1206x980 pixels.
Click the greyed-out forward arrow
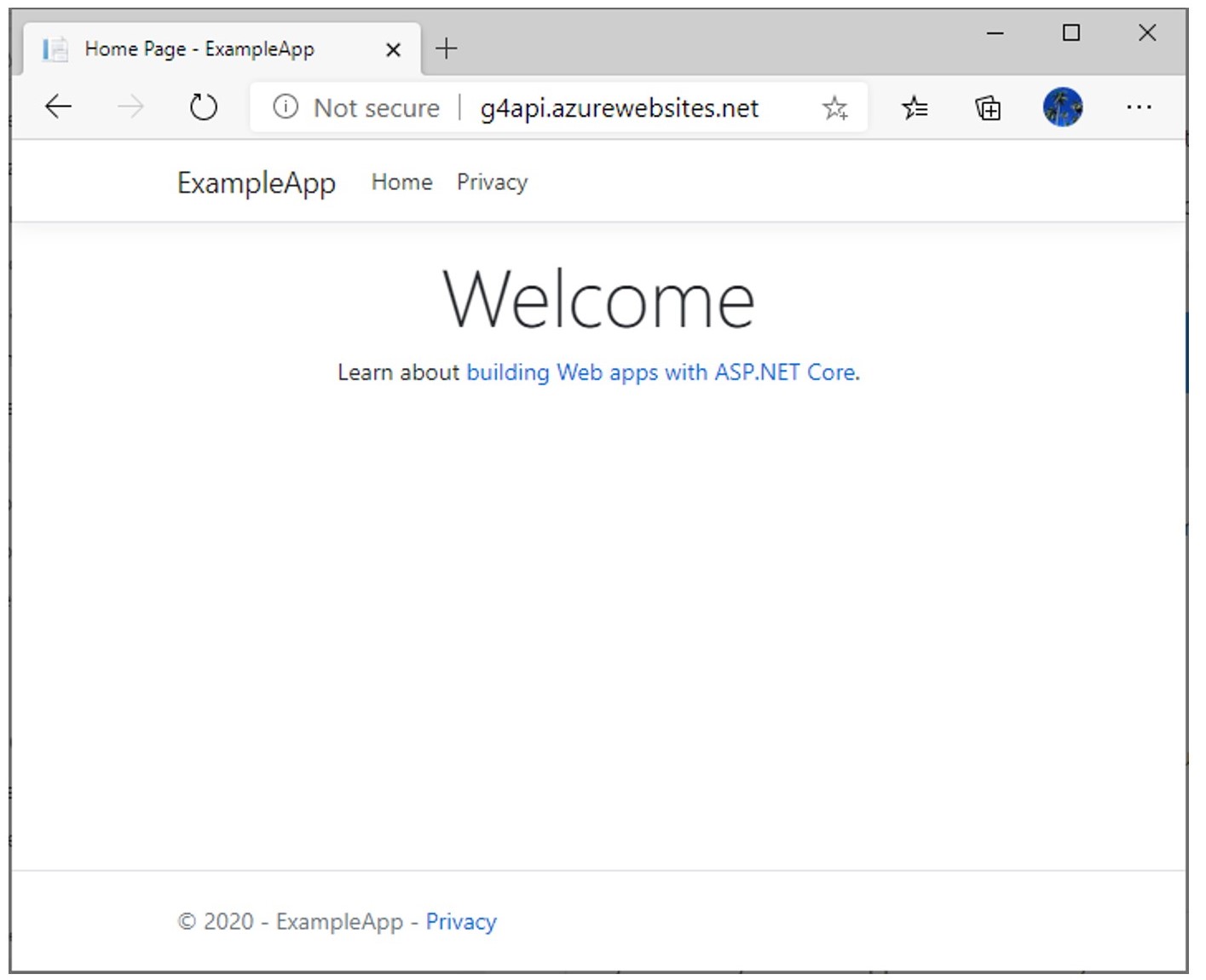tap(130, 107)
